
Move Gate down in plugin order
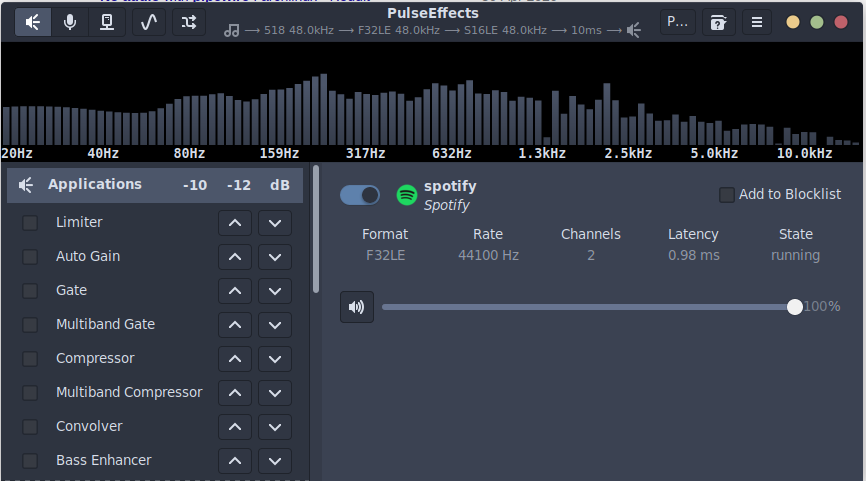point(274,291)
